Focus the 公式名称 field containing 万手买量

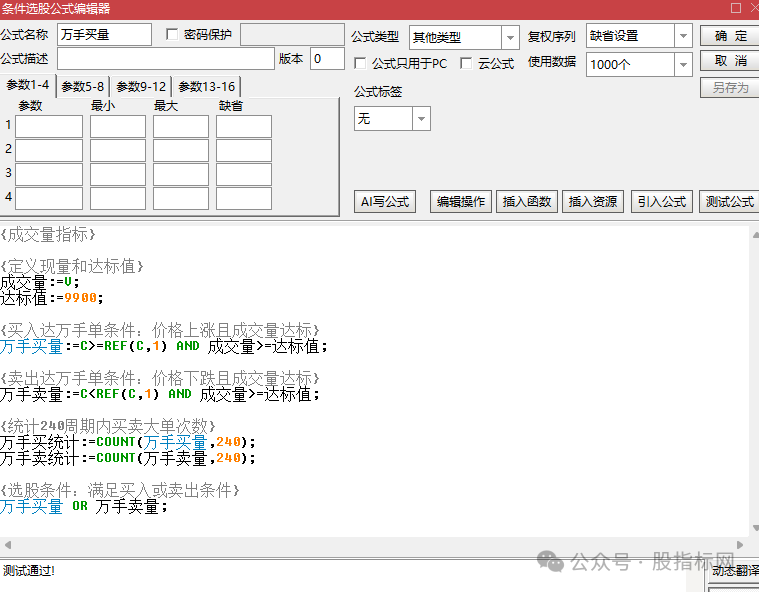point(104,35)
